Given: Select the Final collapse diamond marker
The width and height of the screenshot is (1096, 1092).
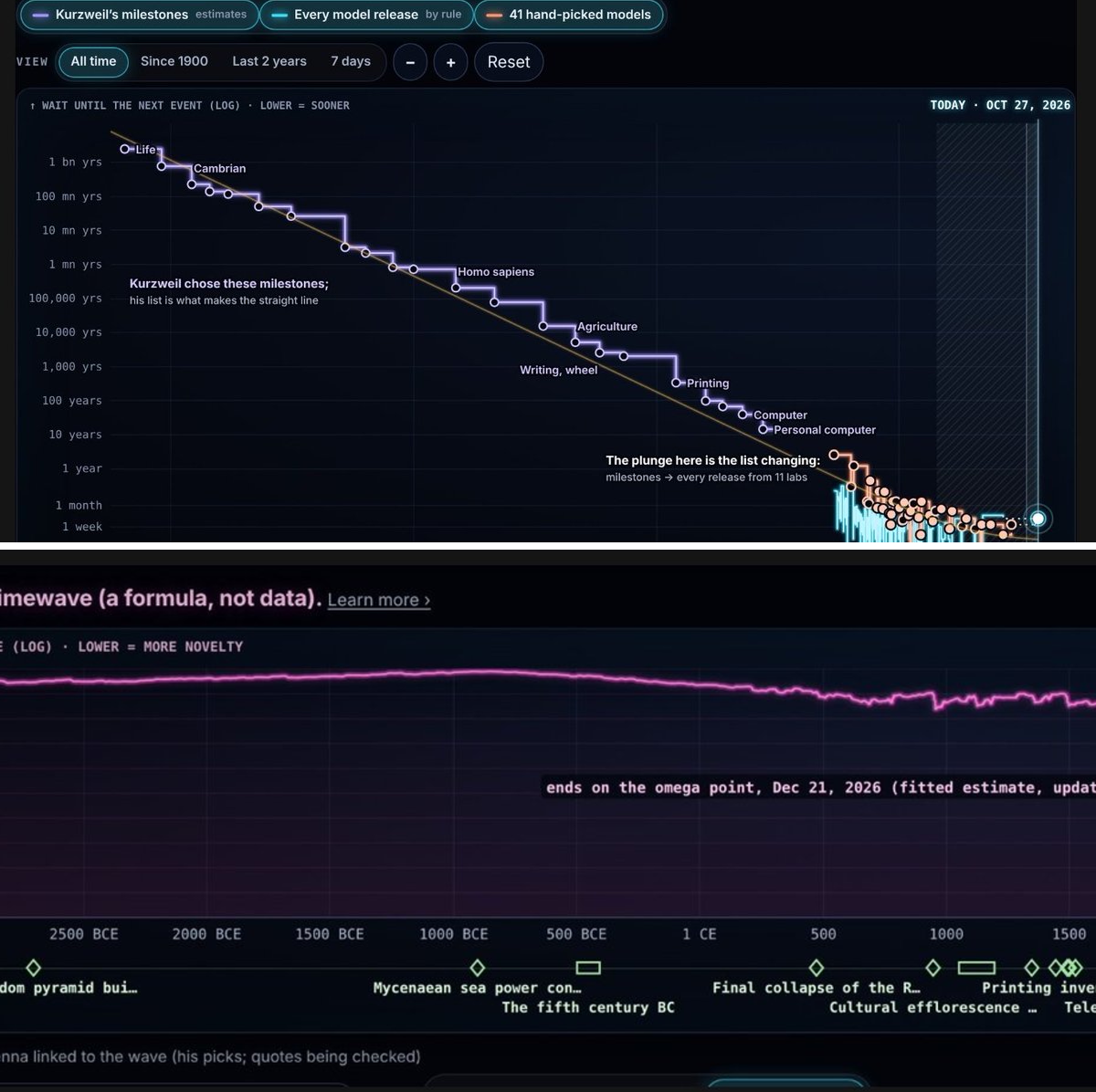Looking at the screenshot, I should click(x=817, y=967).
